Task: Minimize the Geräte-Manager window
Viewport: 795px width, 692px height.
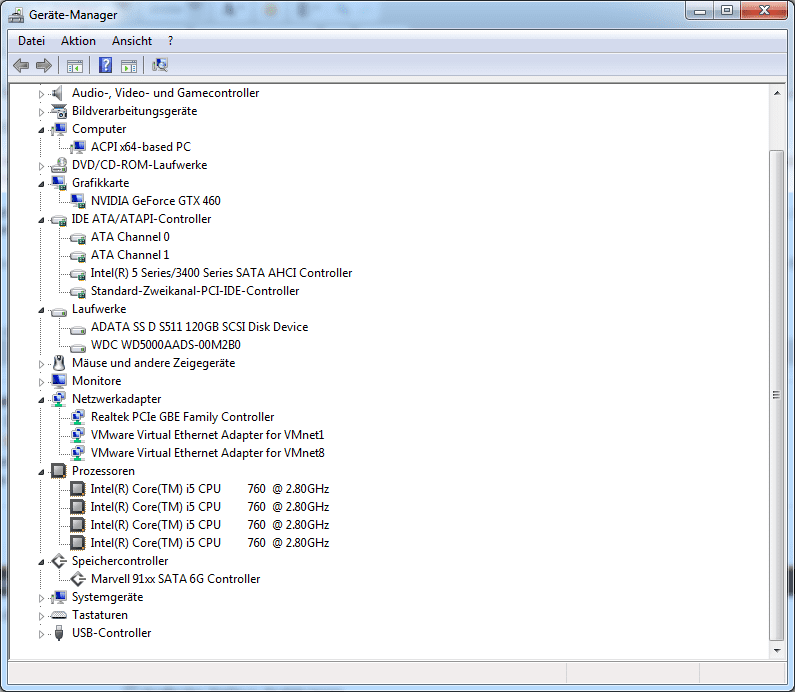Action: click(700, 11)
